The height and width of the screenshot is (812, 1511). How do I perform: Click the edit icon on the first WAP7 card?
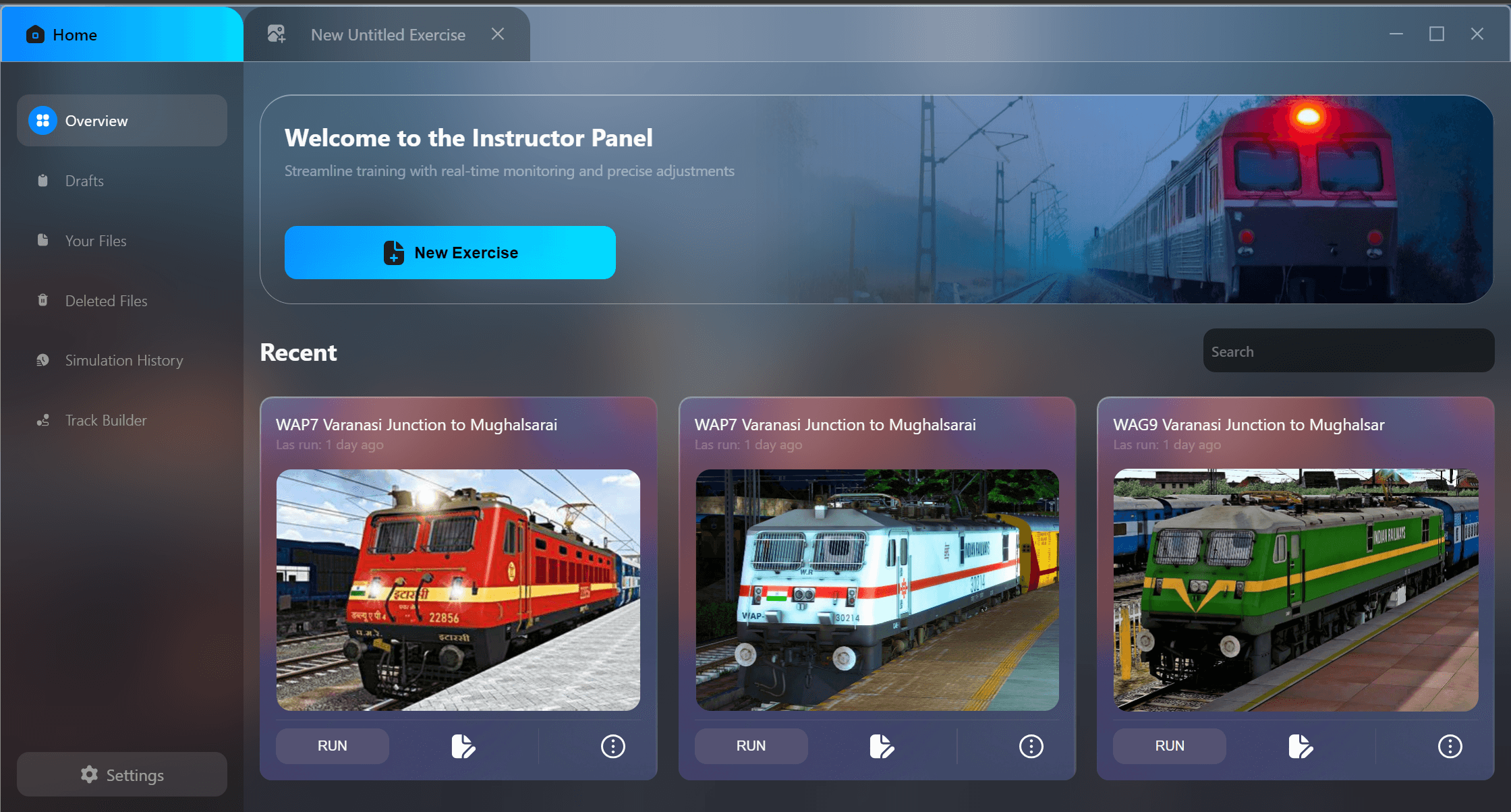coord(463,746)
